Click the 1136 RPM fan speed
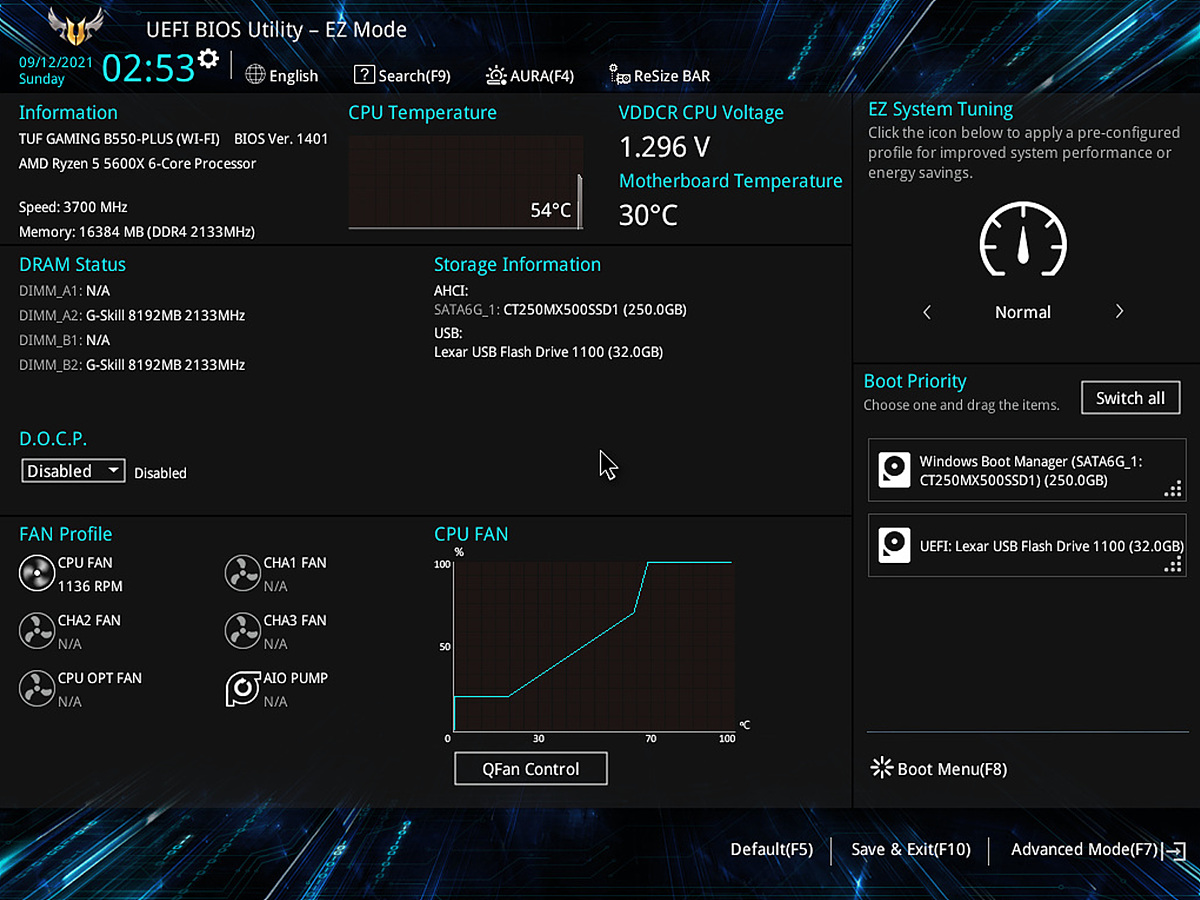 [90, 586]
